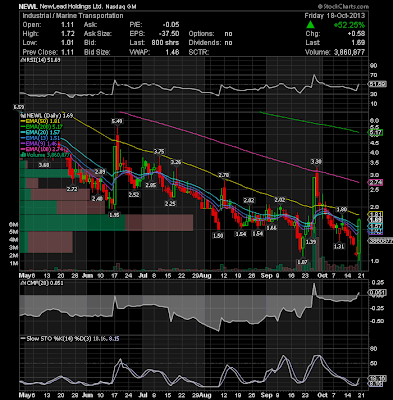Click the Open value 1.11
The width and height of the screenshot is (393, 400).
[x=68, y=25]
